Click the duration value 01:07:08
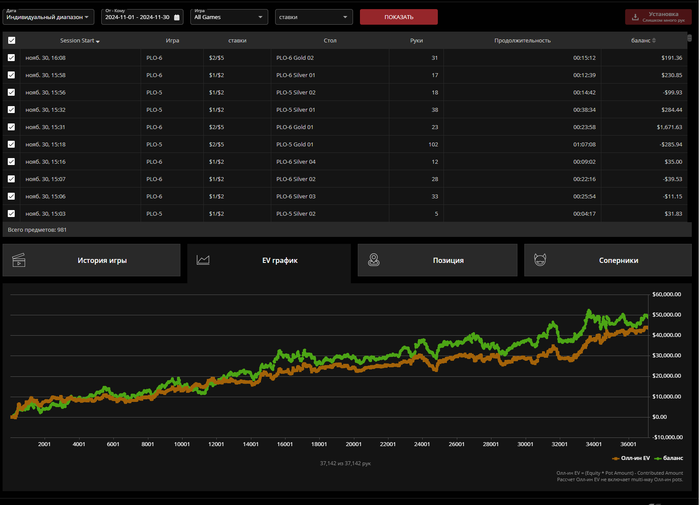The width and height of the screenshot is (700, 505). tap(584, 145)
